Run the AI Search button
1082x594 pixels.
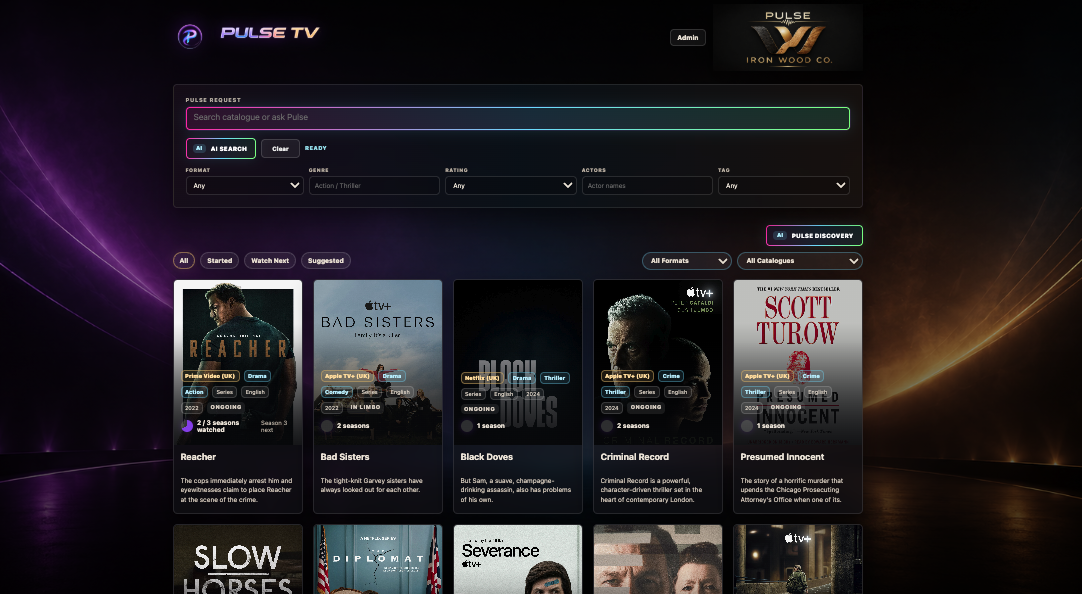tap(221, 148)
